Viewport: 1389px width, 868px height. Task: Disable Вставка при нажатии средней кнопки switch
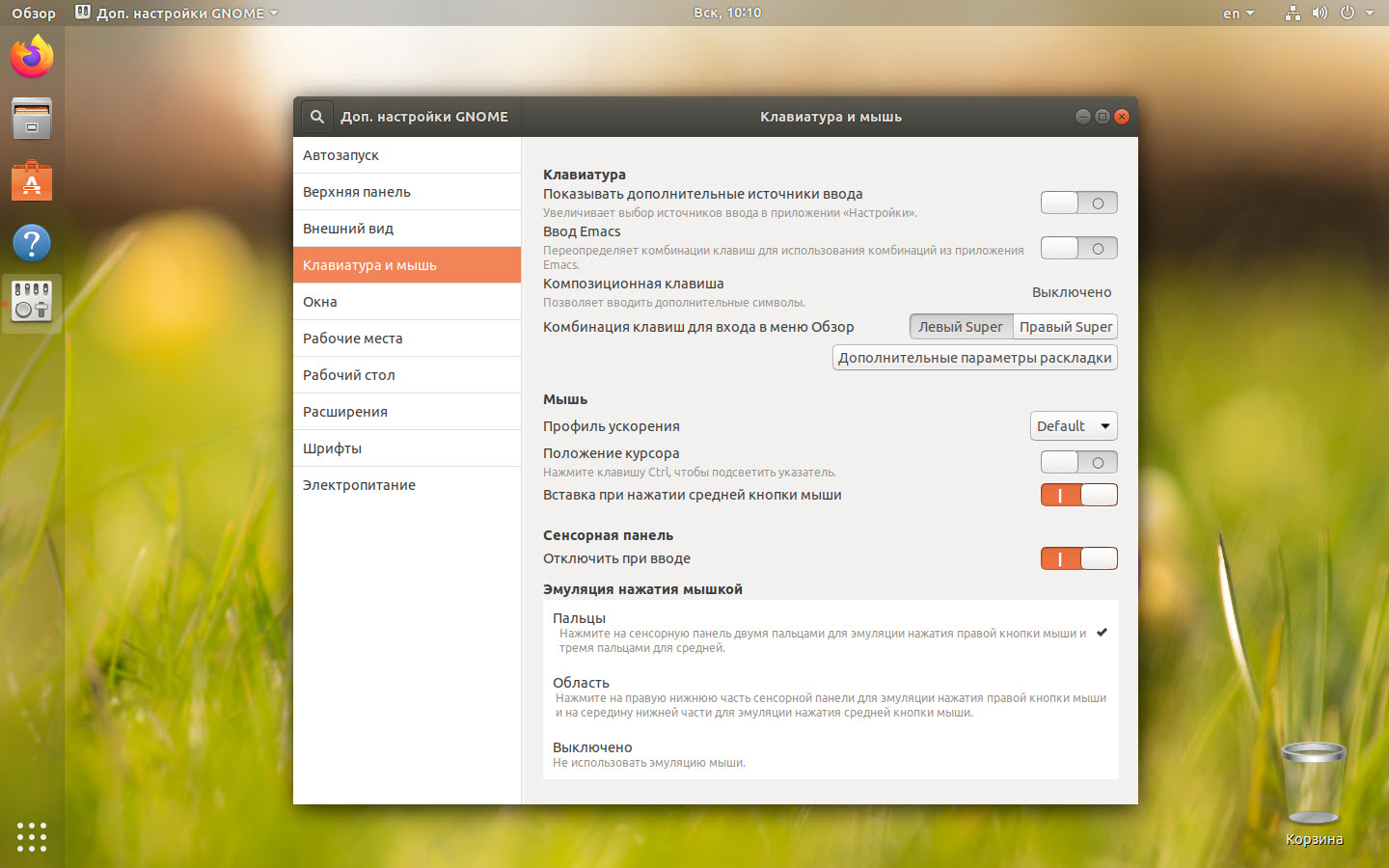[x=1078, y=495]
